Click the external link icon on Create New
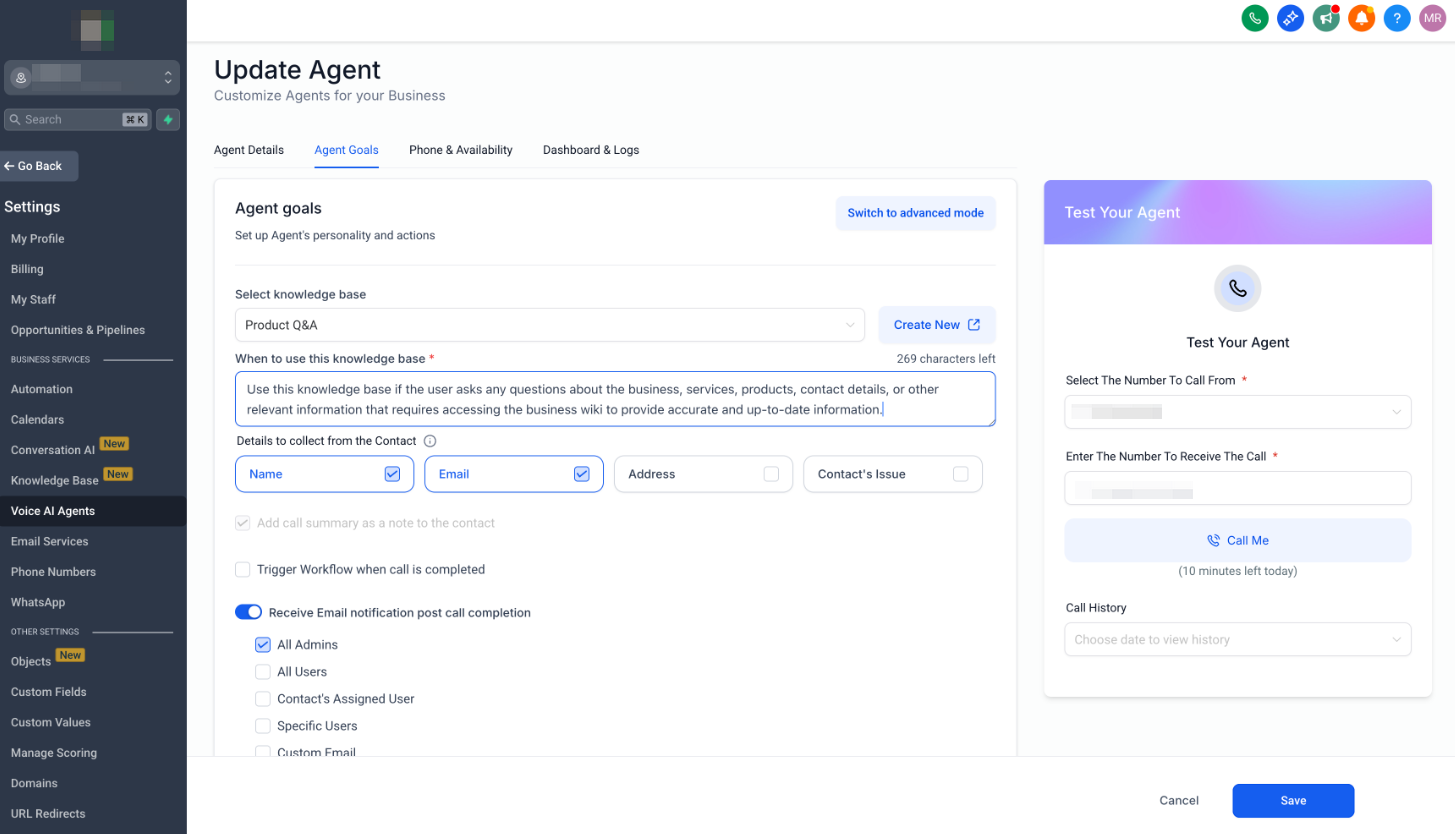The height and width of the screenshot is (834, 1455). point(974,325)
